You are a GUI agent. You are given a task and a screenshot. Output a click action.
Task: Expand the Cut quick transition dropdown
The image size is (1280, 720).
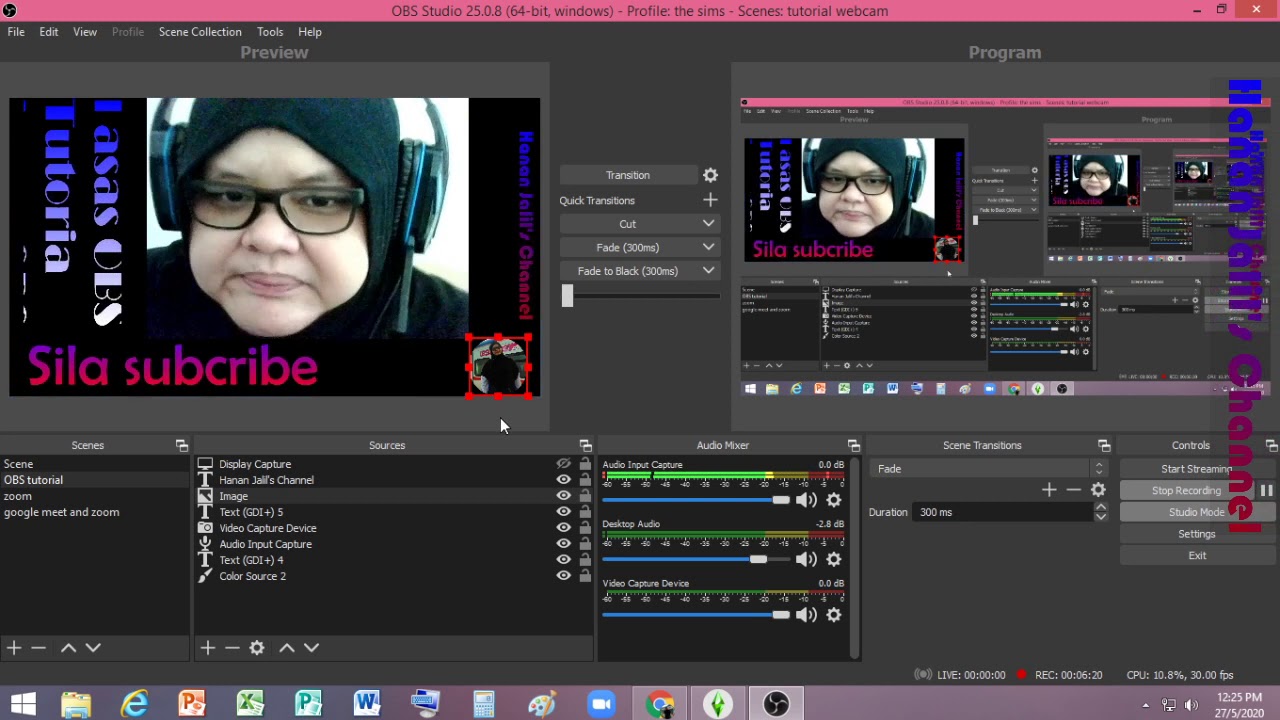click(708, 224)
